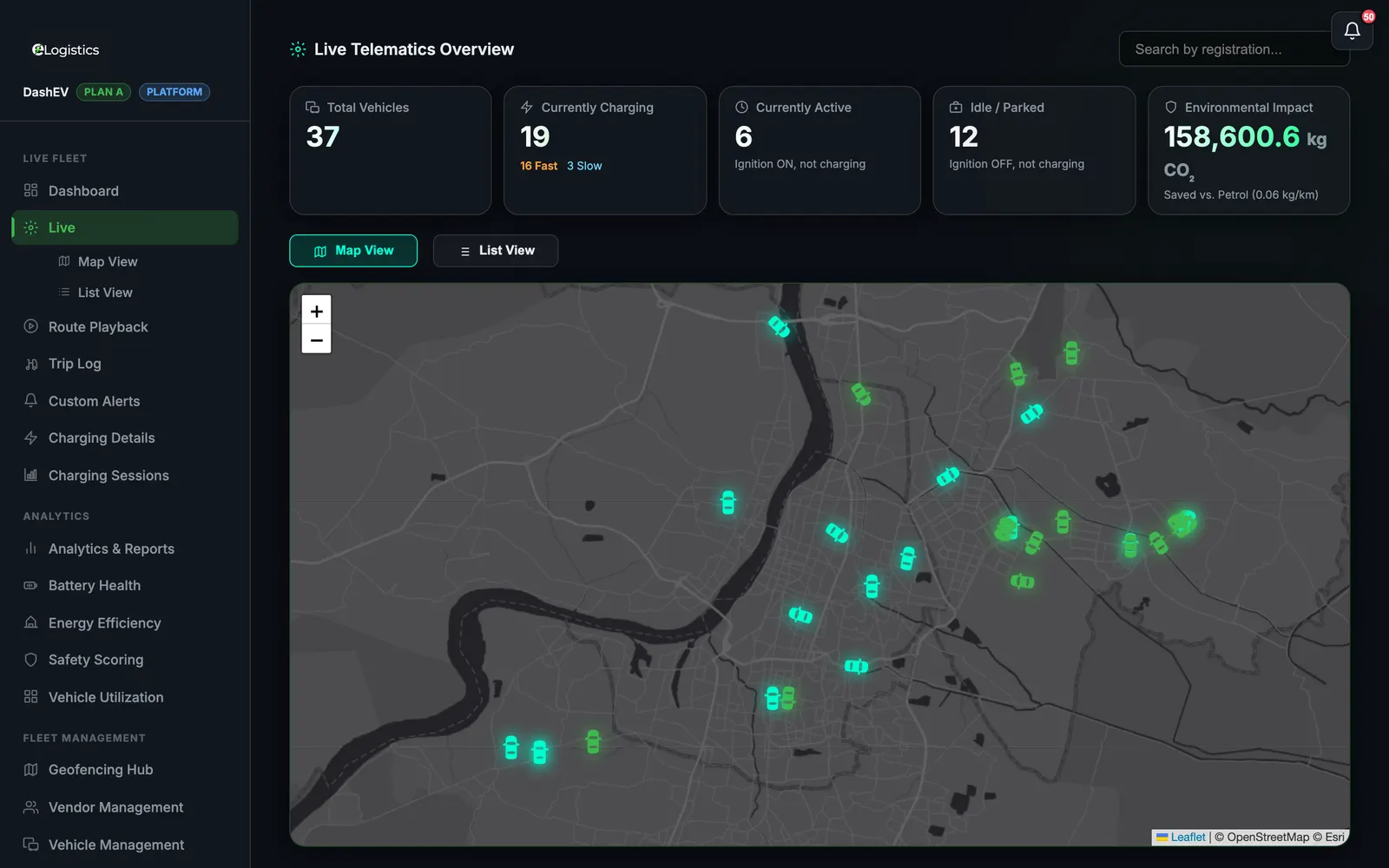Zoom out on the map
Image resolution: width=1389 pixels, height=868 pixels.
[316, 339]
